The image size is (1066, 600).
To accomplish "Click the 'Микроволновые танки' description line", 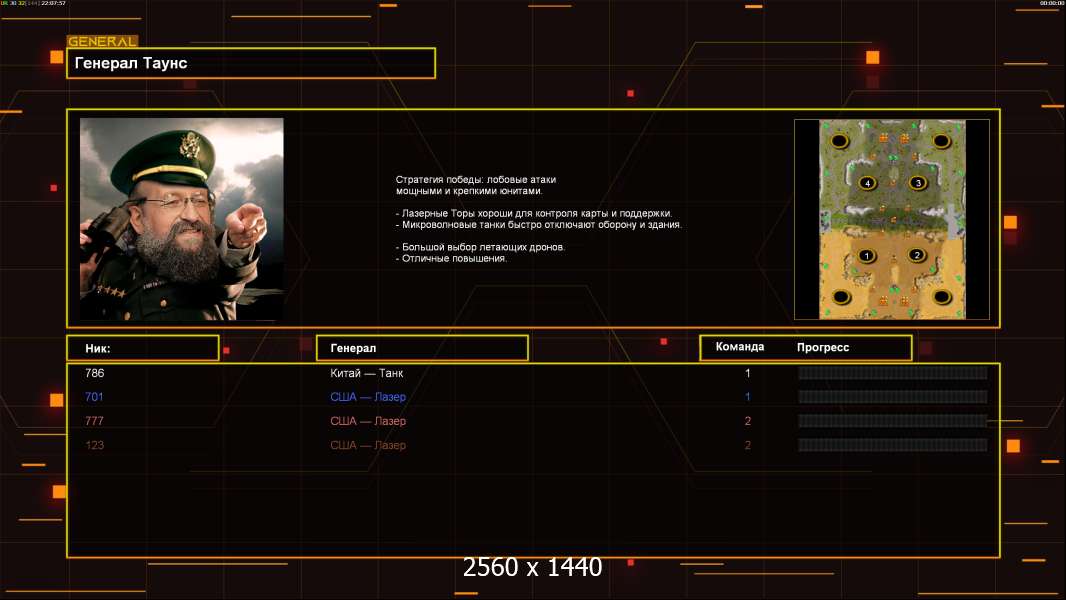I will point(538,224).
